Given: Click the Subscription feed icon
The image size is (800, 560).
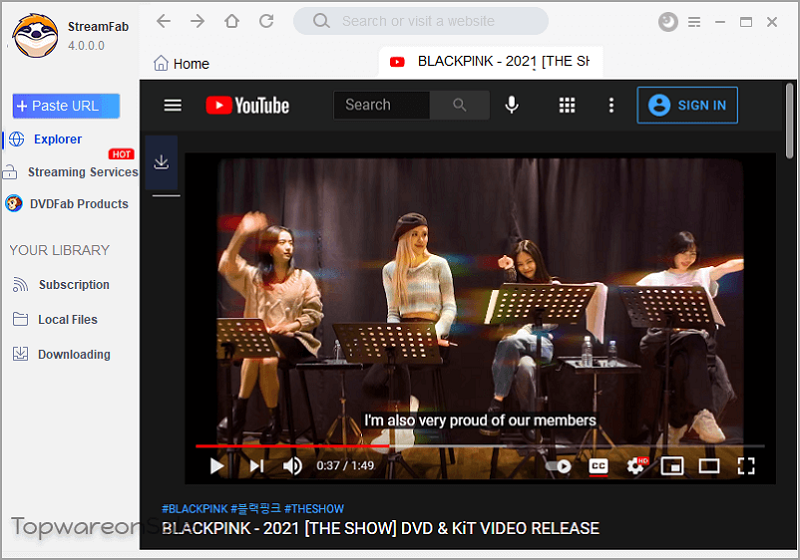Looking at the screenshot, I should pyautogui.click(x=20, y=285).
